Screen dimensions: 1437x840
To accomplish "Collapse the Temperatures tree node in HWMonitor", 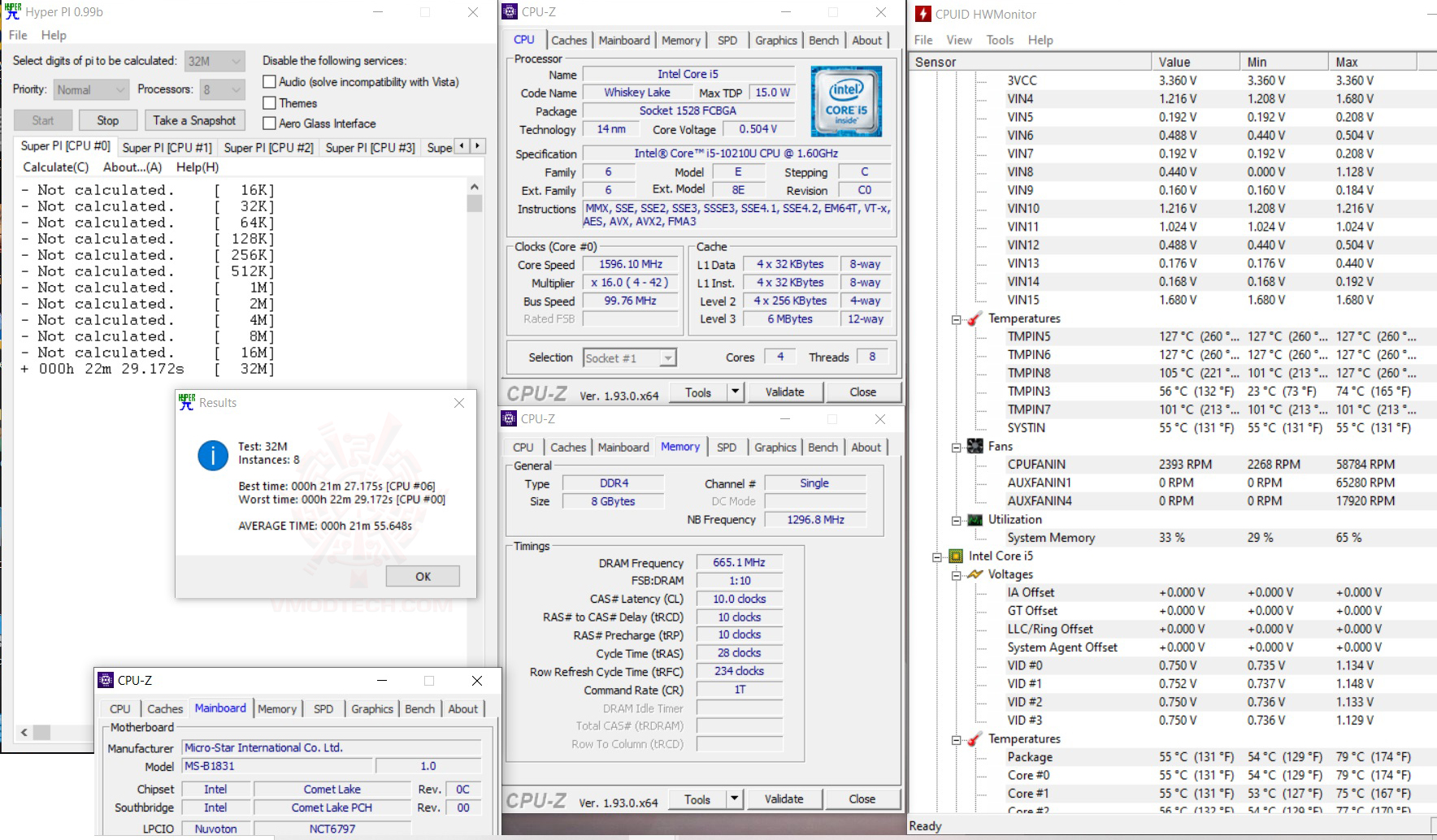I will coord(955,318).
